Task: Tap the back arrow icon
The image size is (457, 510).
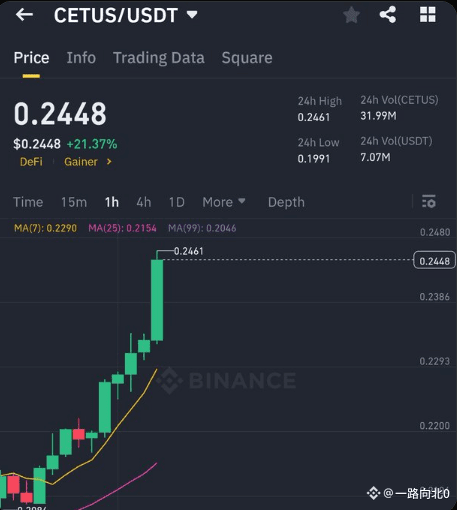Action: coord(24,15)
